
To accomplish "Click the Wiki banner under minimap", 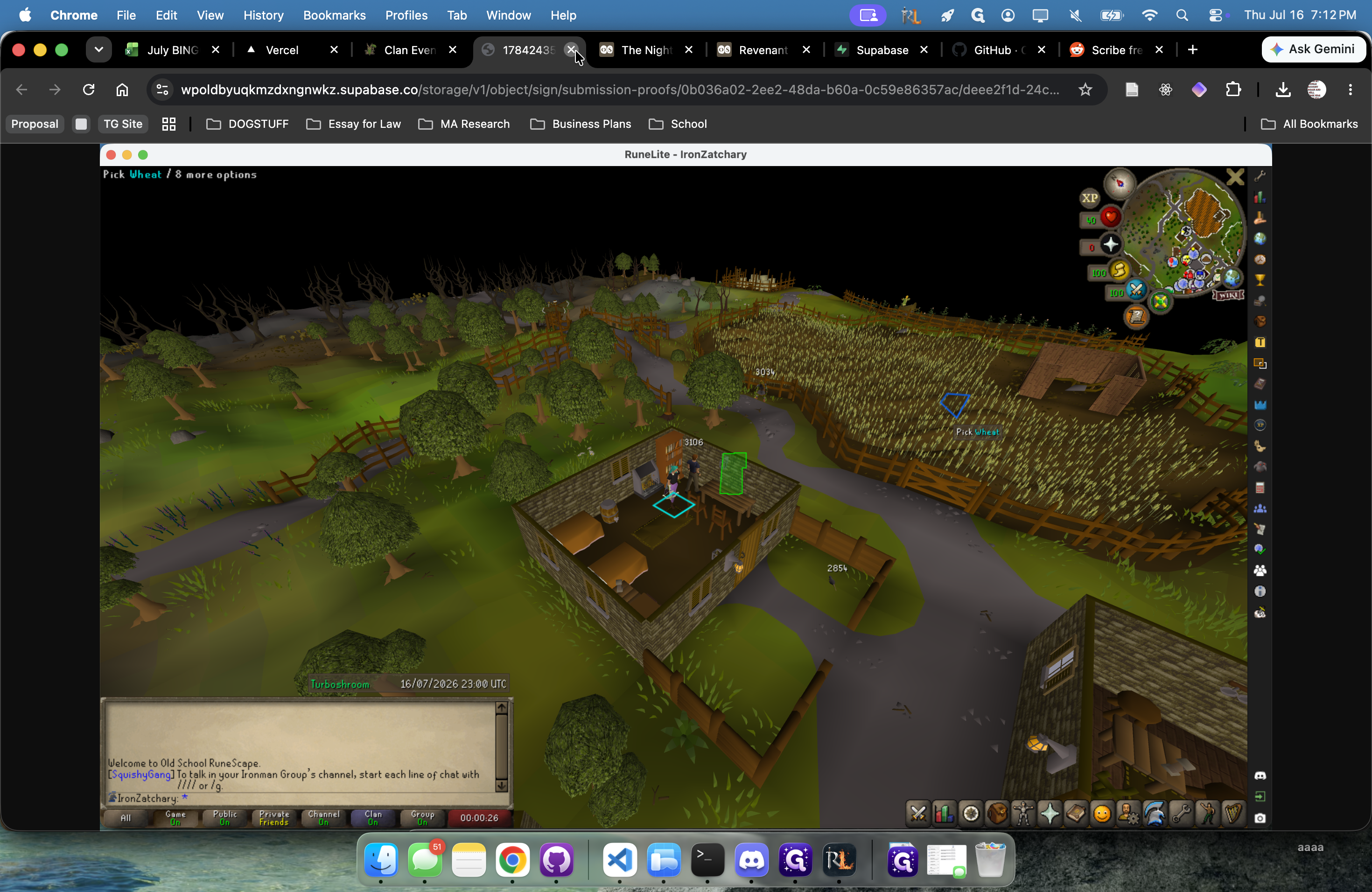I will [x=1228, y=295].
